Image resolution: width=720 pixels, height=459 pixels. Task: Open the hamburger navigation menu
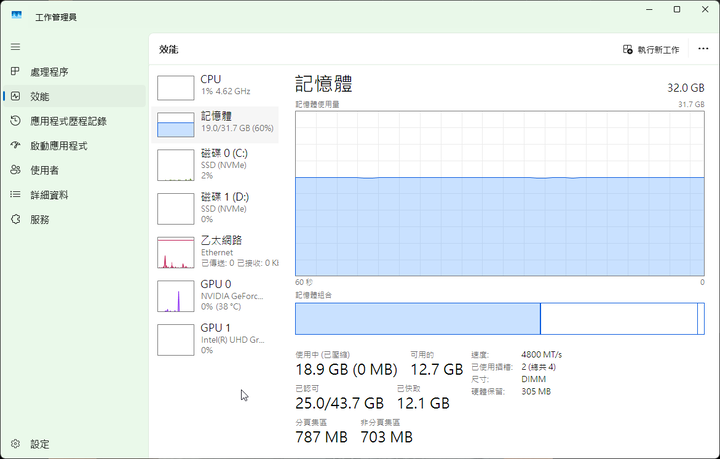click(x=15, y=47)
